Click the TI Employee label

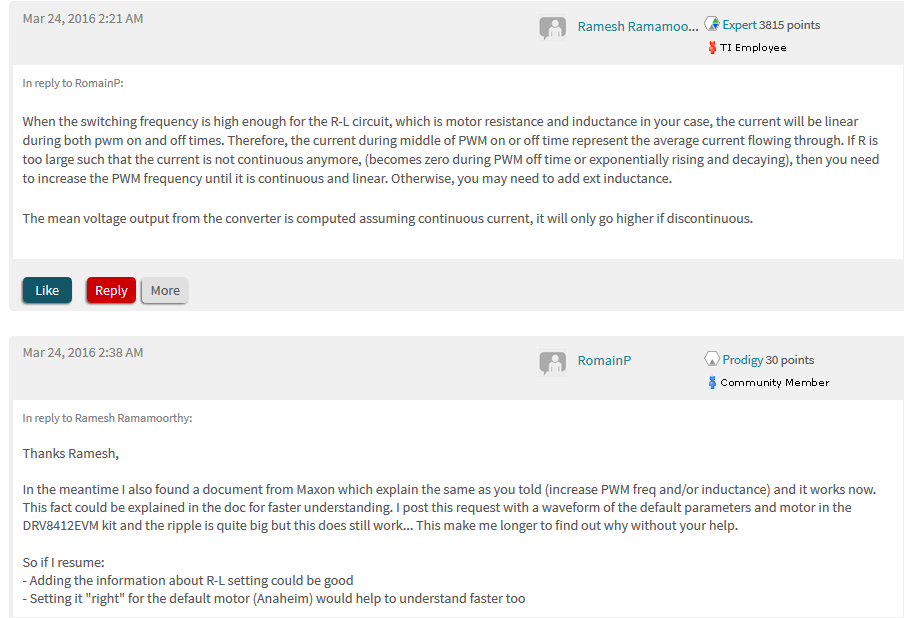[753, 47]
